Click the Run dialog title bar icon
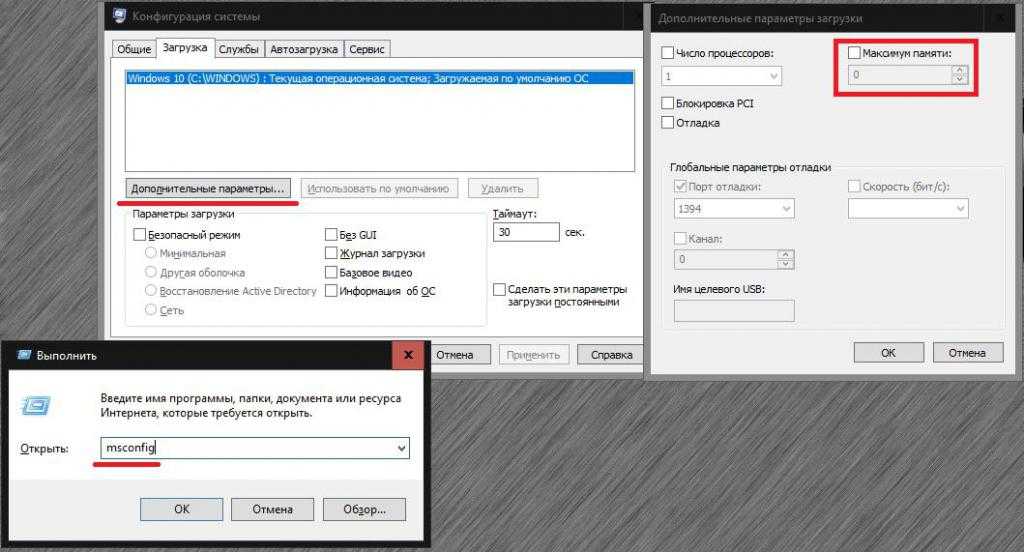The width and height of the screenshot is (1024, 552). (20, 355)
